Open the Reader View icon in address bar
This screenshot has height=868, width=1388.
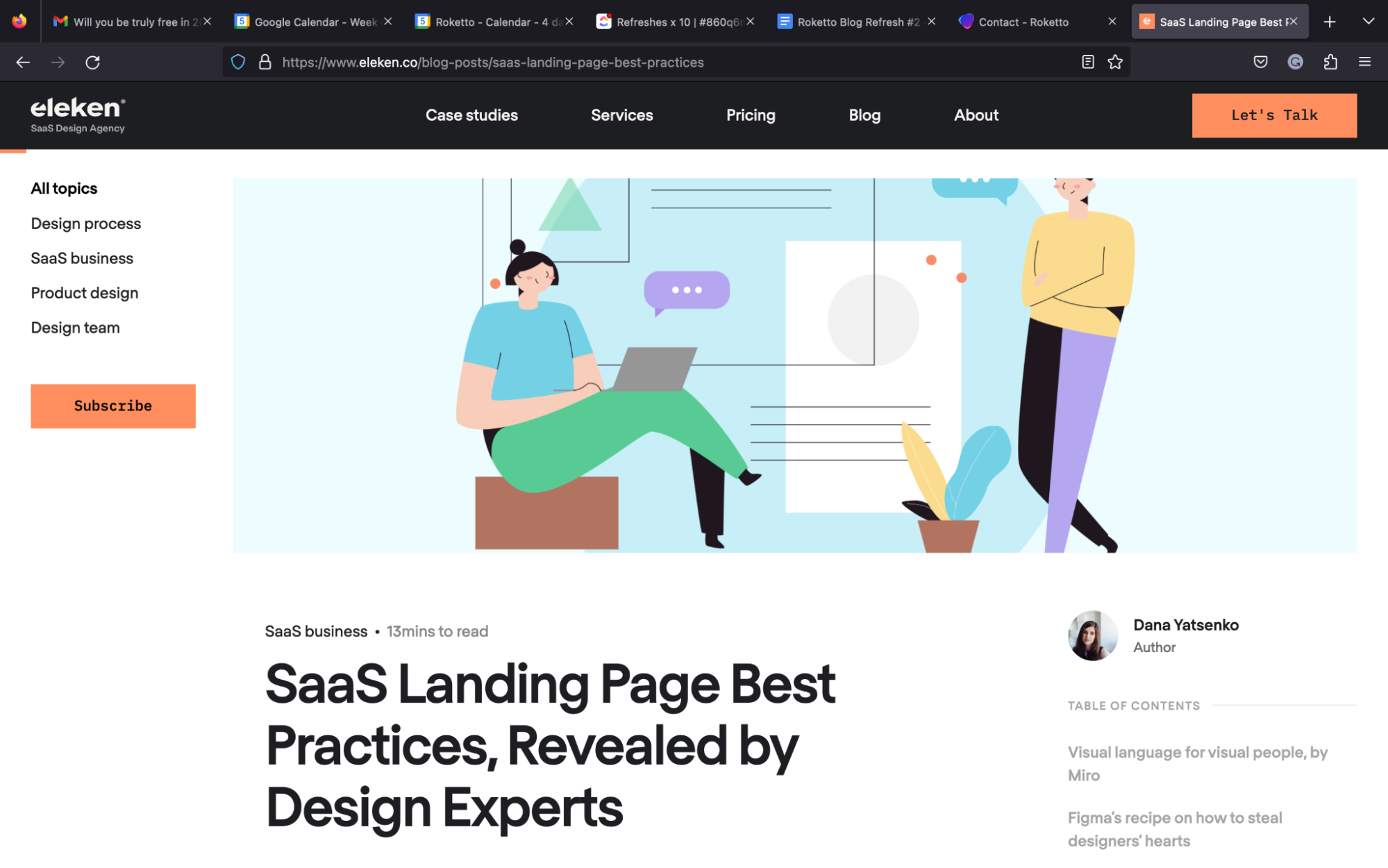1087,62
